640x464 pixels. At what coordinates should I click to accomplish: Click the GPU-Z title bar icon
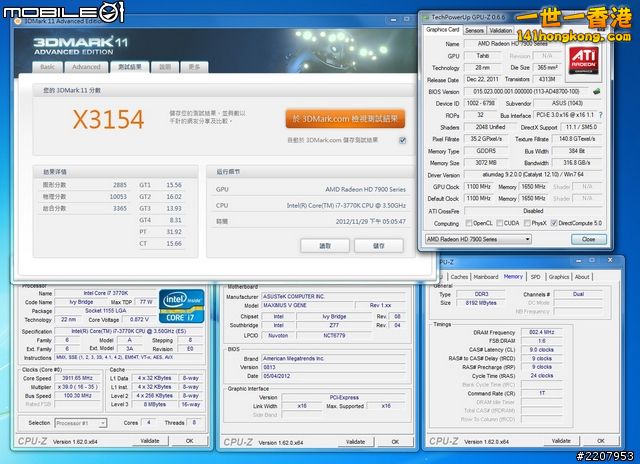click(x=425, y=16)
